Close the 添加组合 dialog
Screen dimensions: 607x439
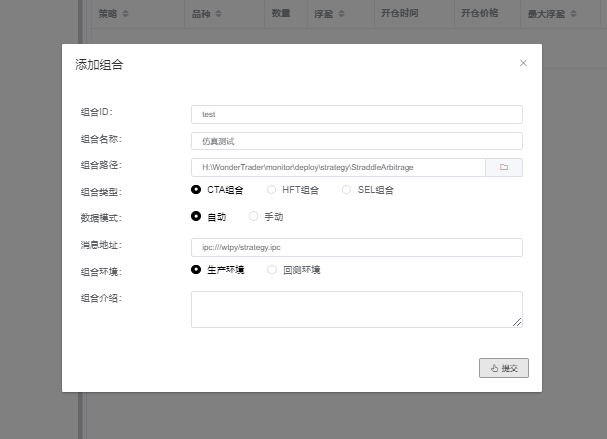pyautogui.click(x=523, y=63)
